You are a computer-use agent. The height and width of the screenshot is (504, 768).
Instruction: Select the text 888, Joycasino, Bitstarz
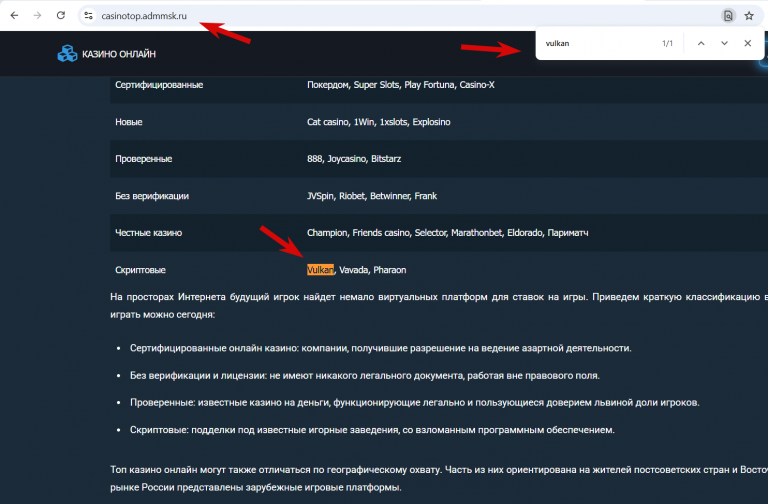pos(354,159)
